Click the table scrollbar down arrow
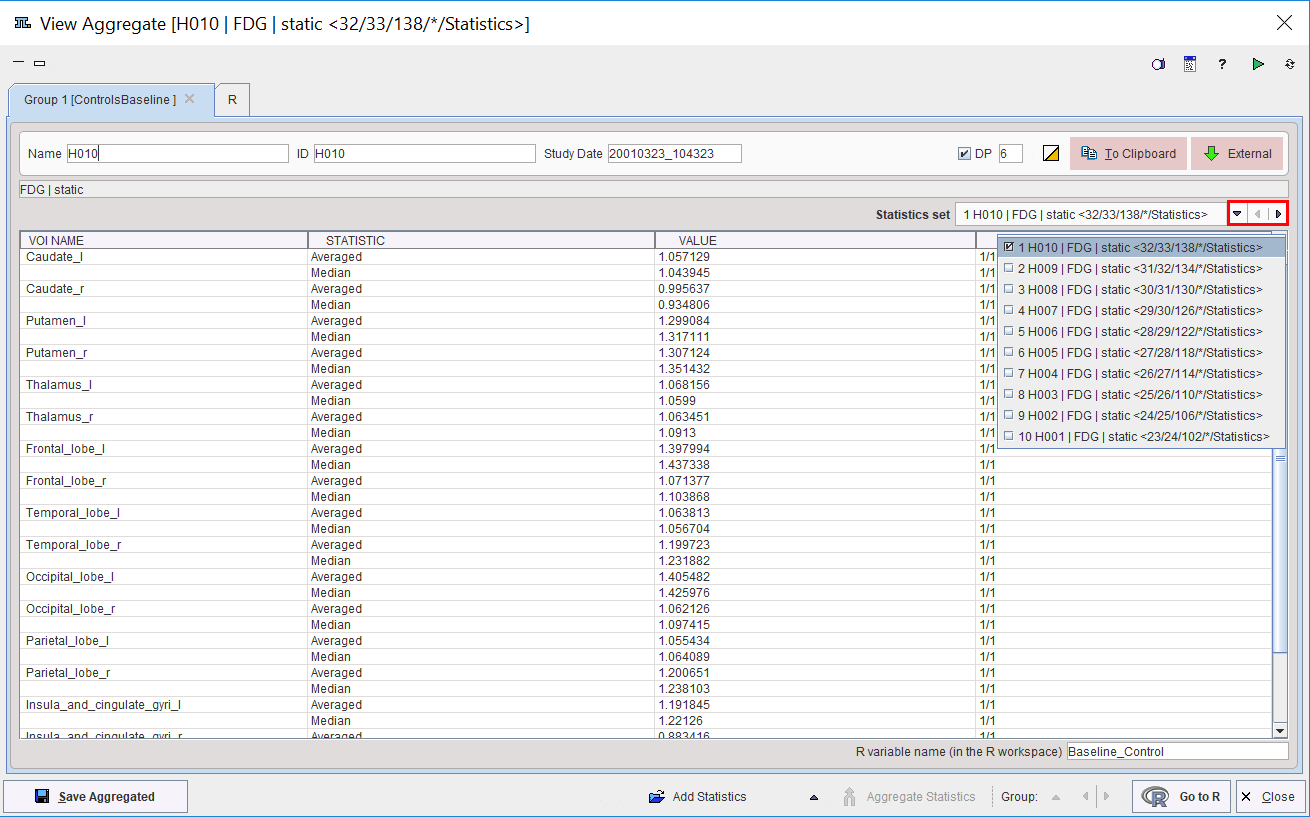This screenshot has width=1310, height=817. point(1280,731)
